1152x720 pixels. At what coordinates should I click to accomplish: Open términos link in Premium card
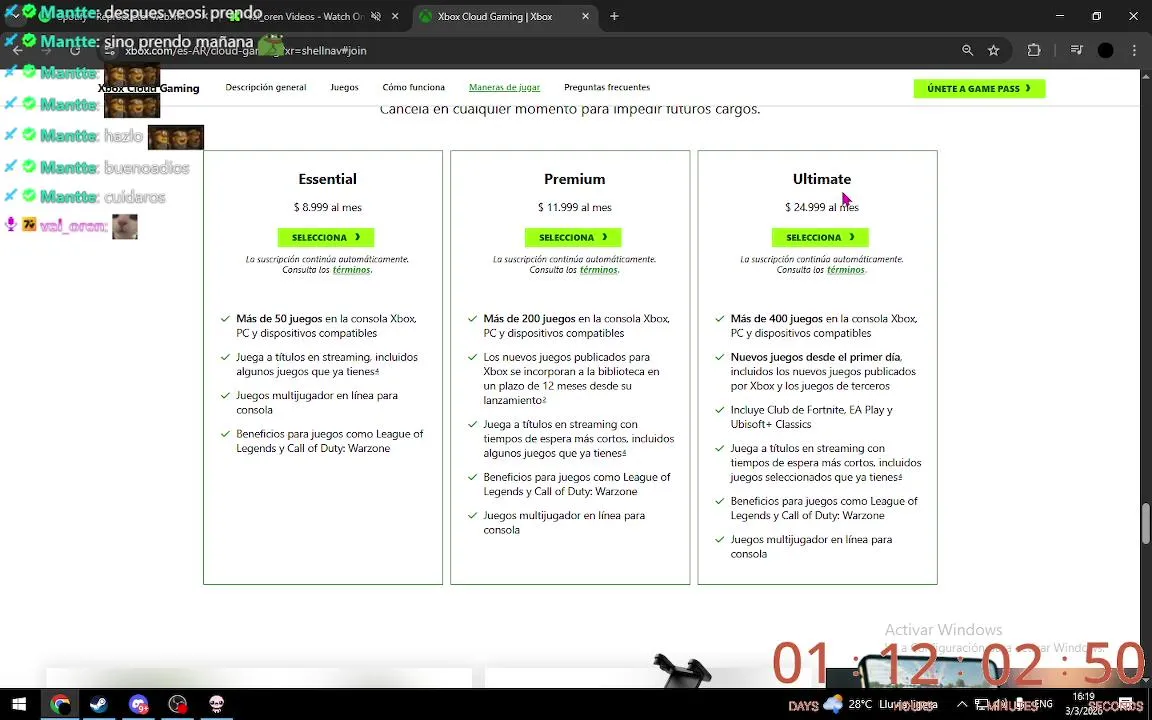pyautogui.click(x=598, y=270)
